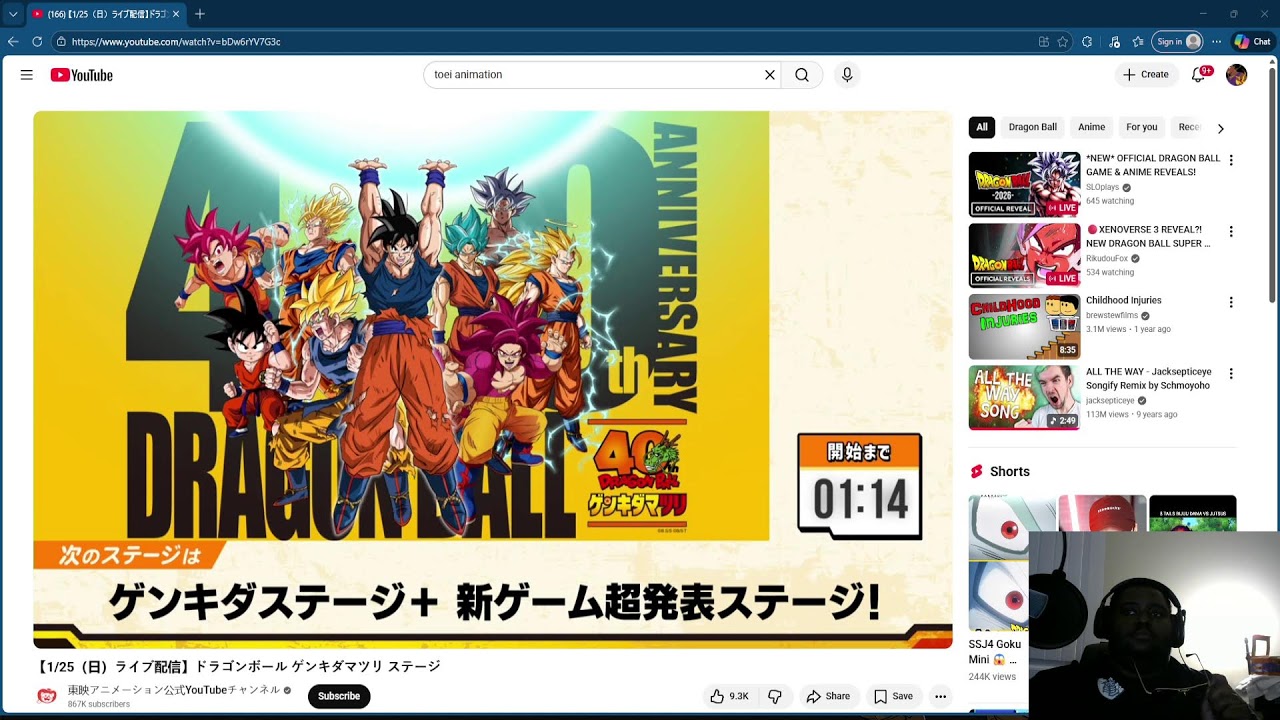Screen dimensions: 1280x720
Task: Go to the YouTube home logo
Action: pos(81,75)
